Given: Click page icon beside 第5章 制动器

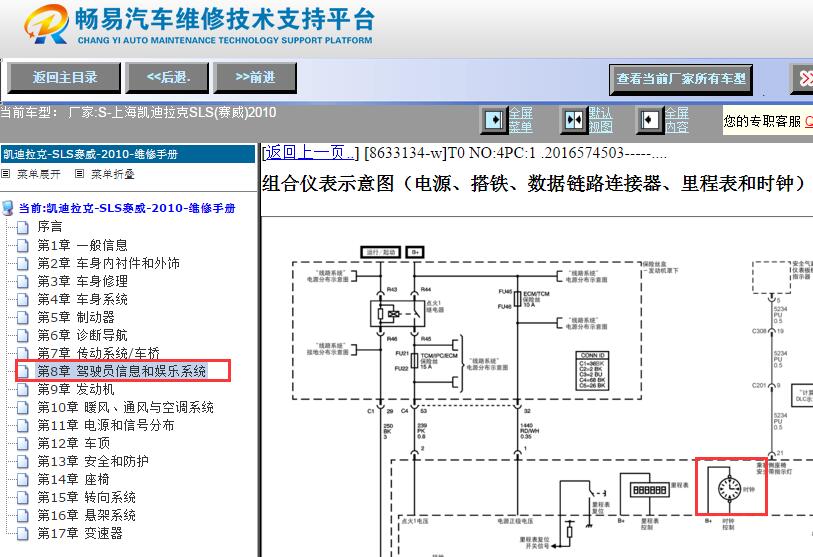Looking at the screenshot, I should coord(23,317).
